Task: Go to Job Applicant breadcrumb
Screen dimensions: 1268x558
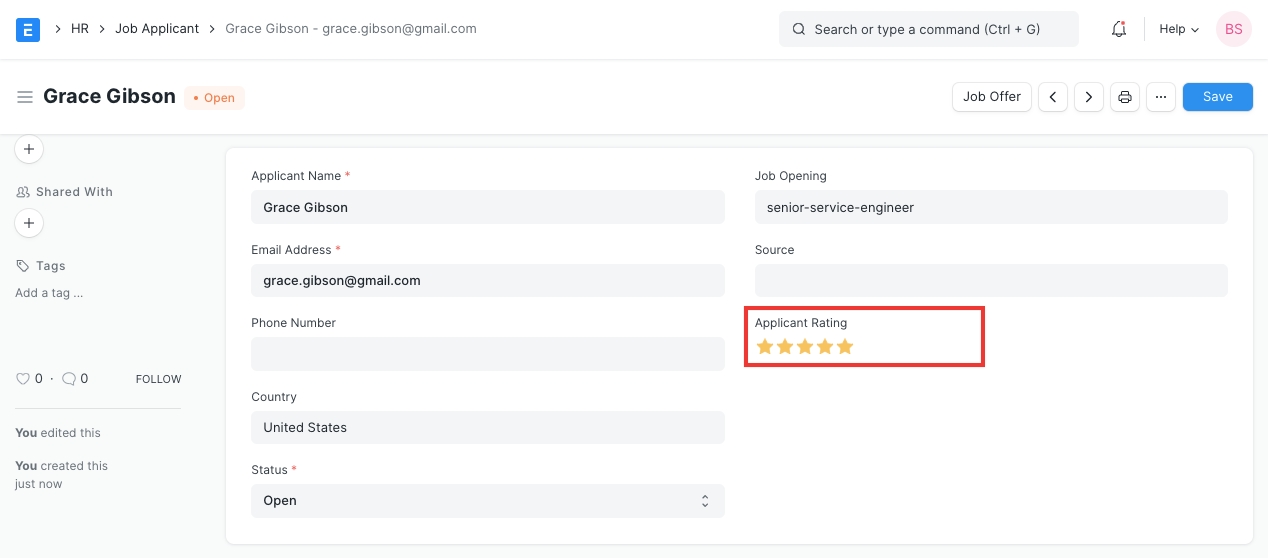Action: click(x=157, y=29)
